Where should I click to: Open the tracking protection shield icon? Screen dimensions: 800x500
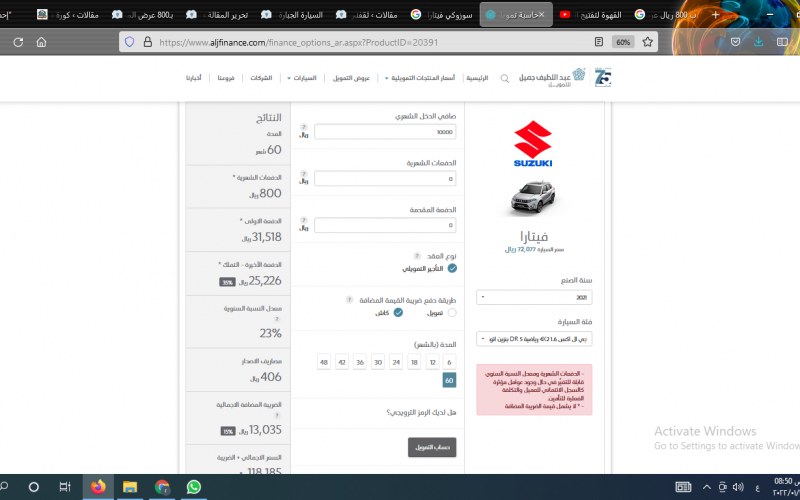130,42
